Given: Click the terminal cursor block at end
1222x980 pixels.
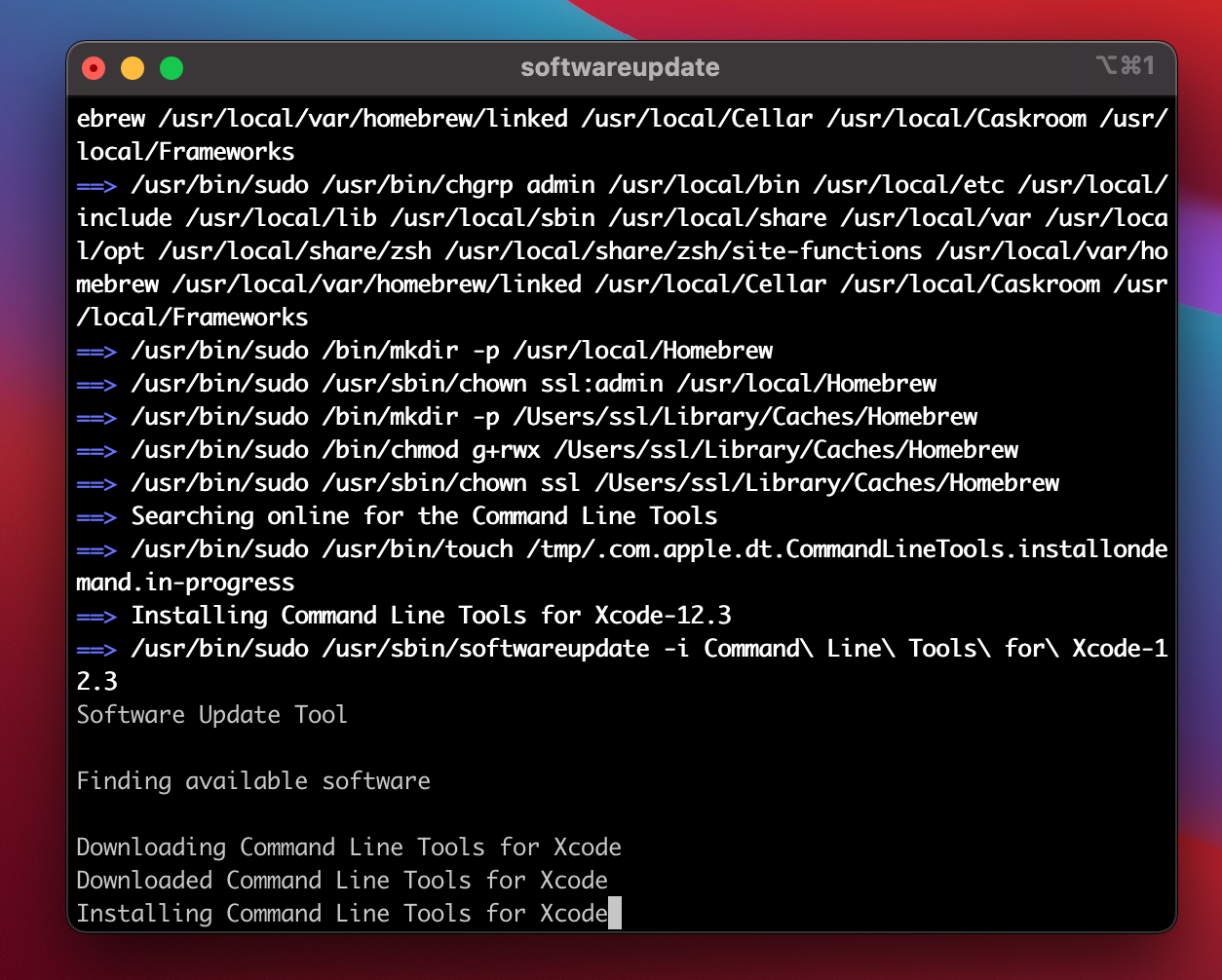Looking at the screenshot, I should click(615, 914).
